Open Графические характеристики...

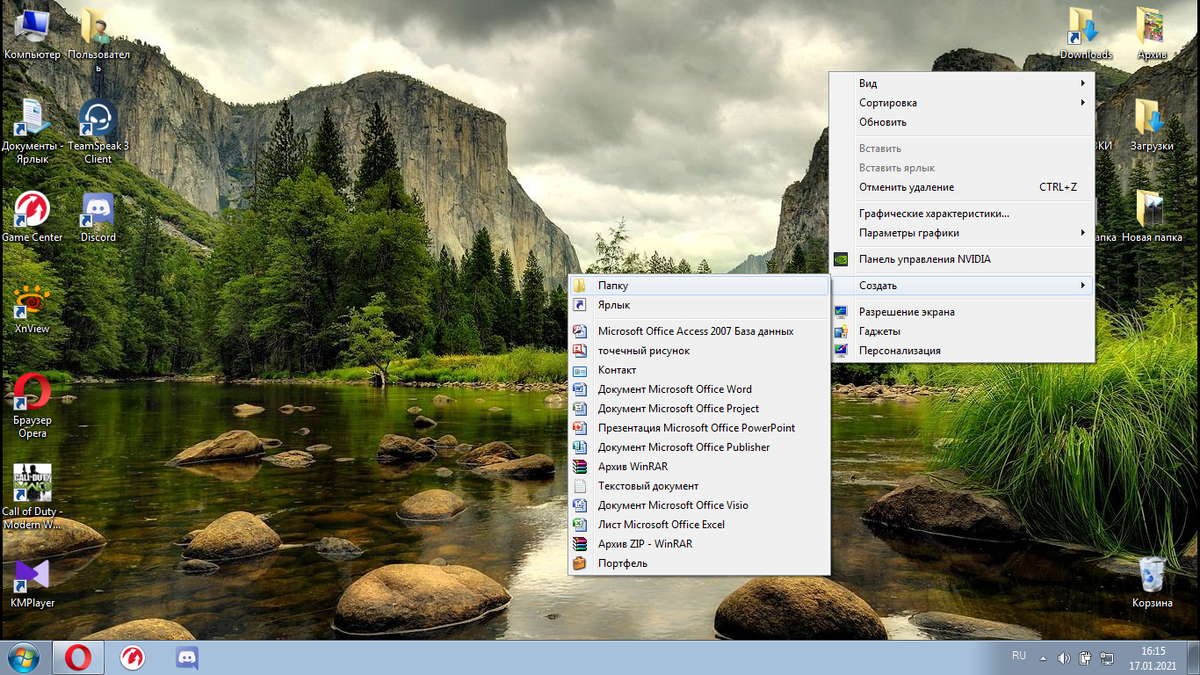tap(962, 213)
